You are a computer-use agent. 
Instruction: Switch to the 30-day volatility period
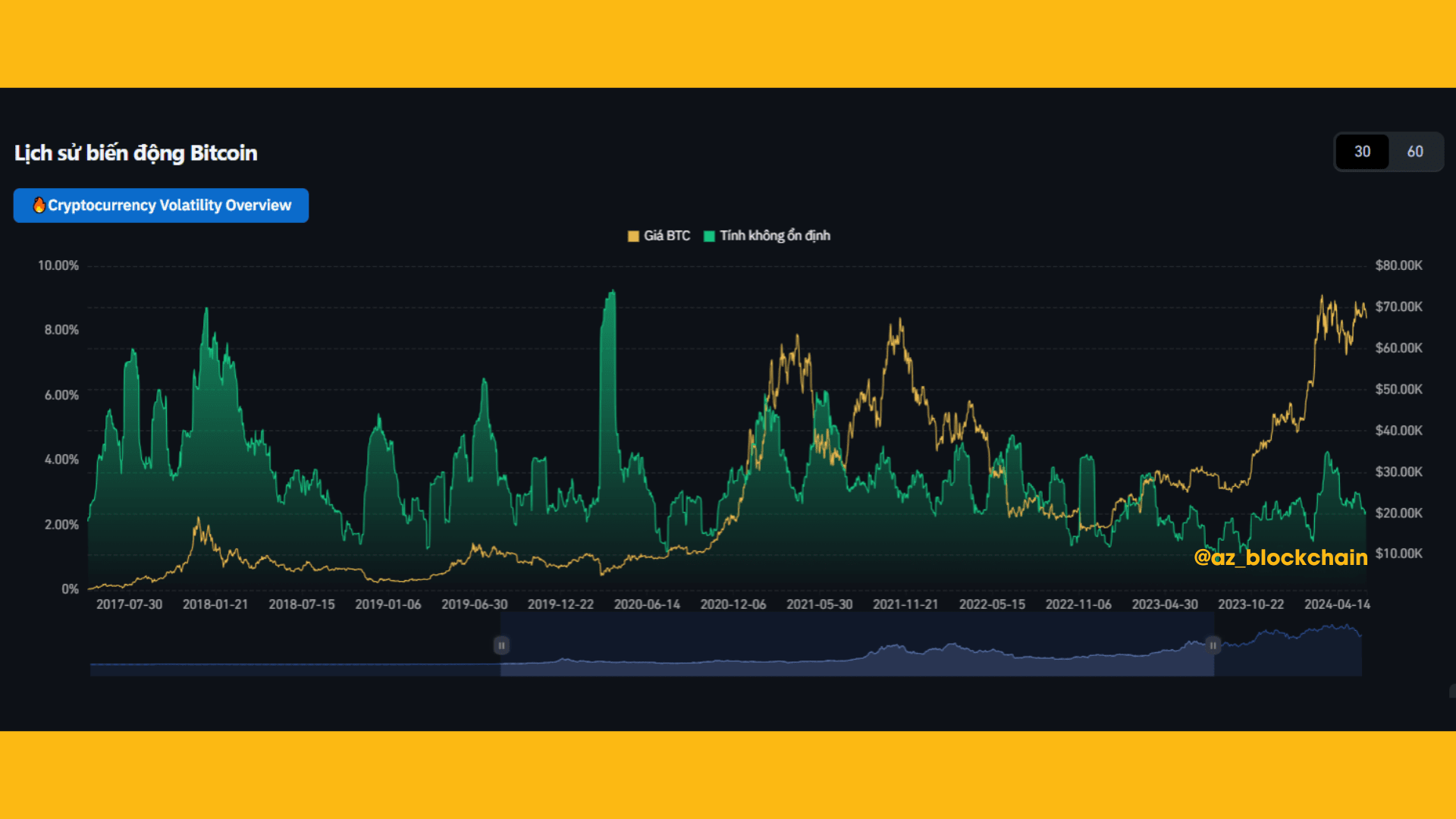pos(1362,152)
